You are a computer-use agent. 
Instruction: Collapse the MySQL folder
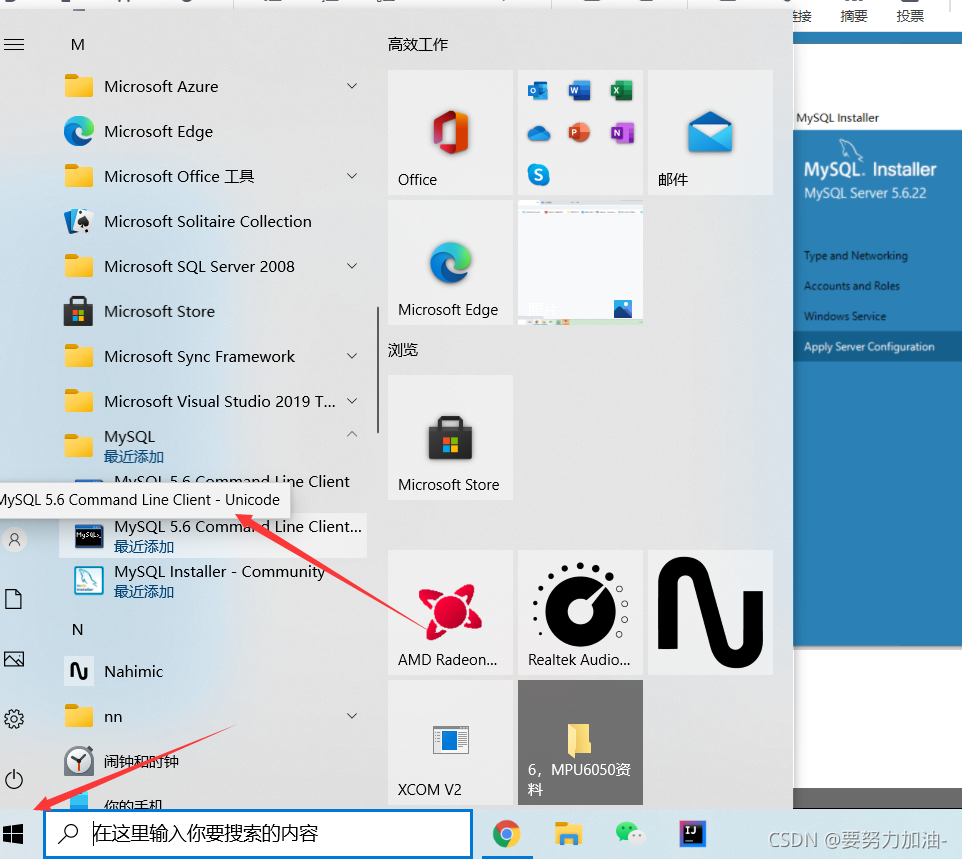coord(213,446)
